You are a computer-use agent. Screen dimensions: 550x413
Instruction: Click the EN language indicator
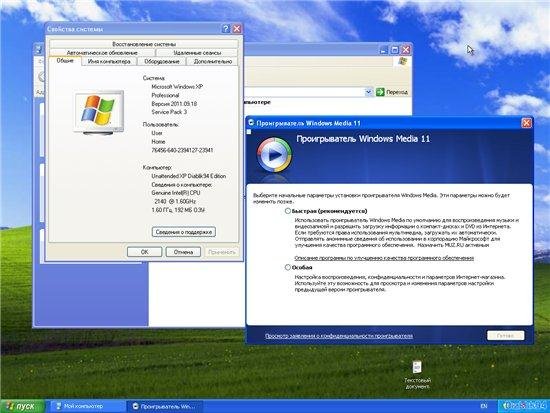[484, 406]
